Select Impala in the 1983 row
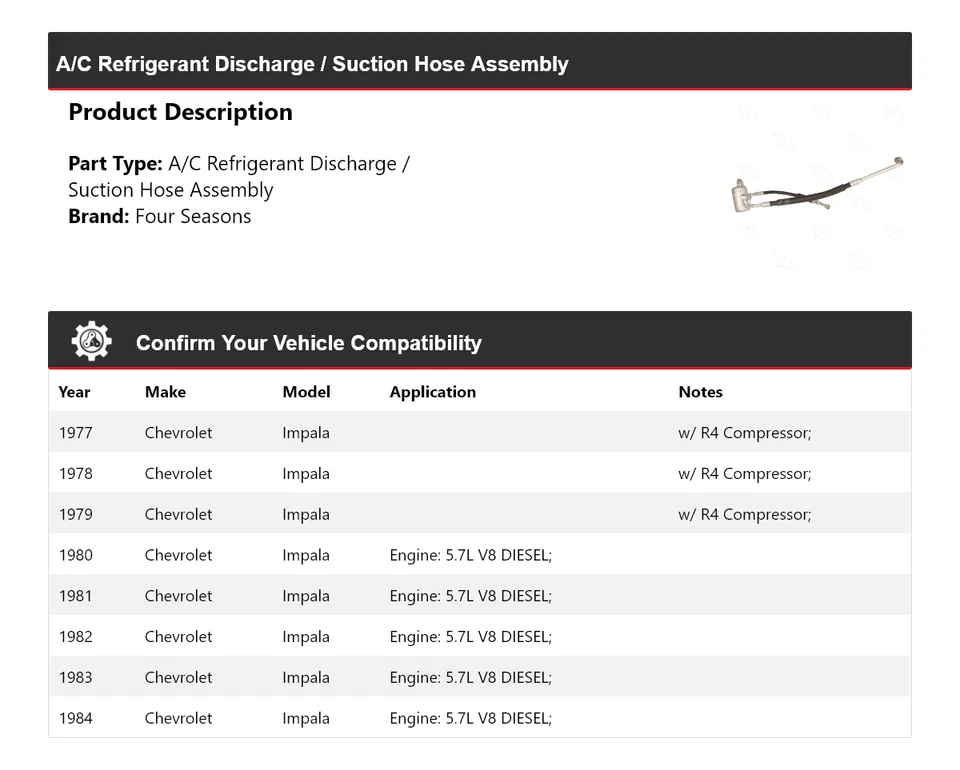 tap(305, 677)
